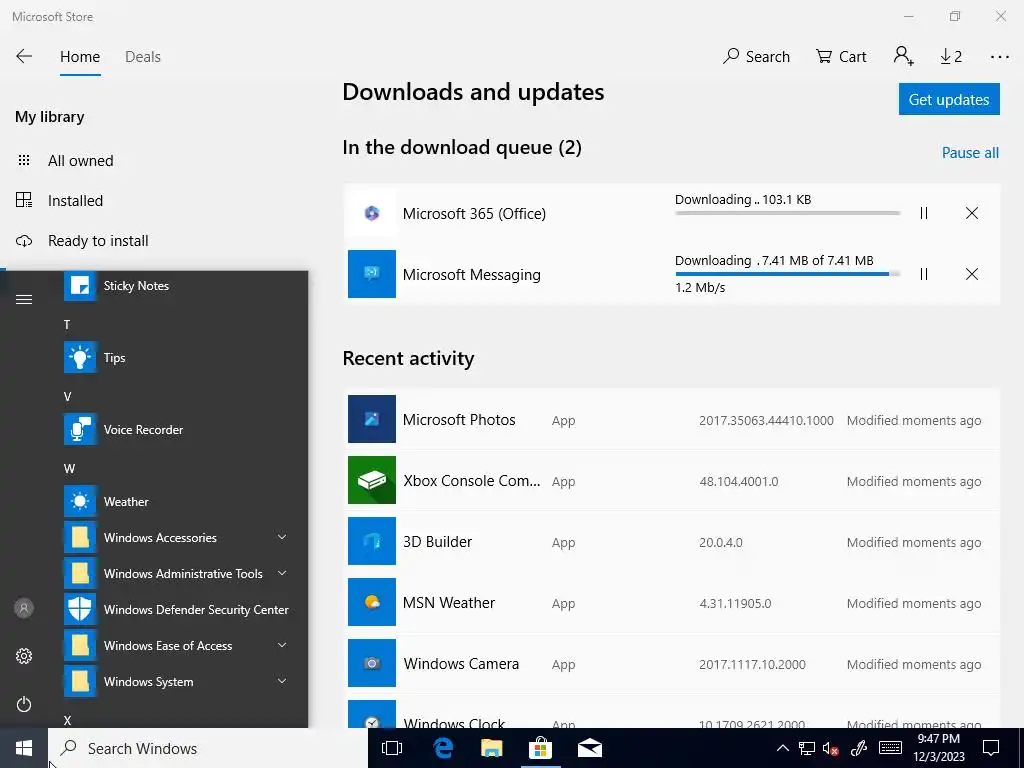The height and width of the screenshot is (768, 1024).
Task: Jump to letter V in Start list
Action: pos(67,396)
